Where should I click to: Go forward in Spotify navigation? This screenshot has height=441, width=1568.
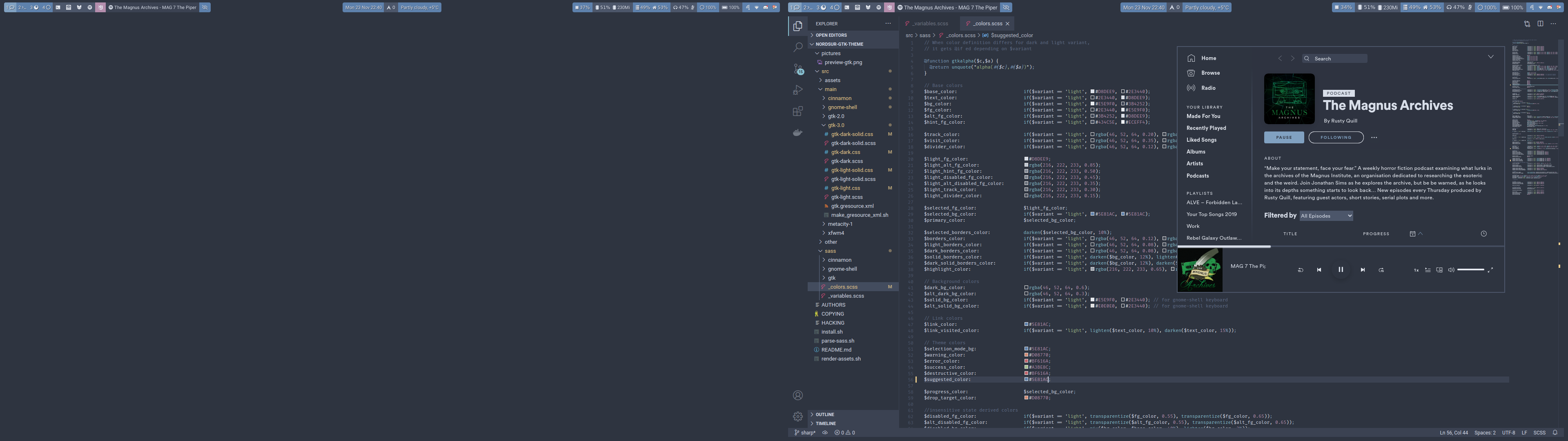[x=1293, y=58]
